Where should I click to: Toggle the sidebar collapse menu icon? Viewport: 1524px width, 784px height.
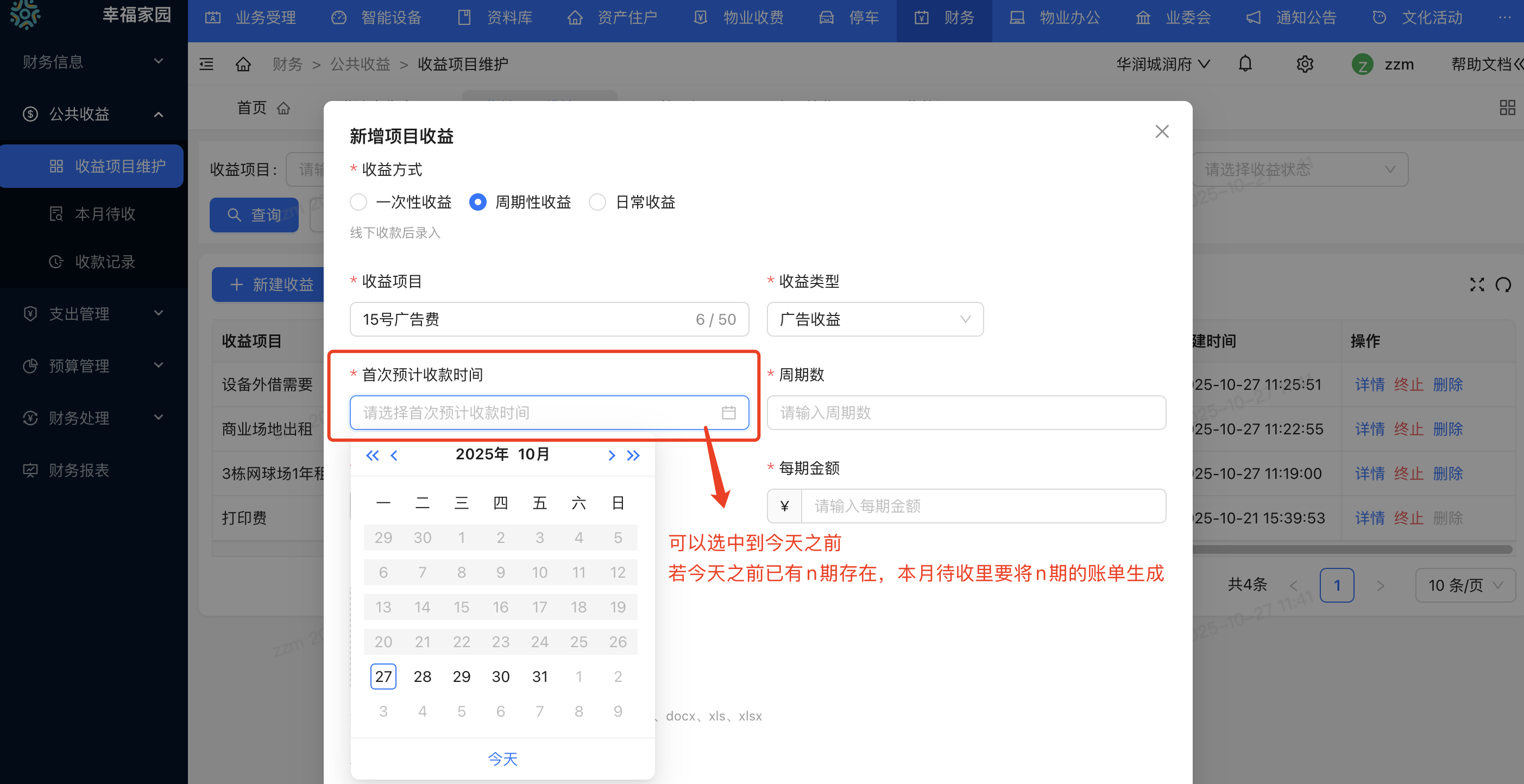coord(206,64)
